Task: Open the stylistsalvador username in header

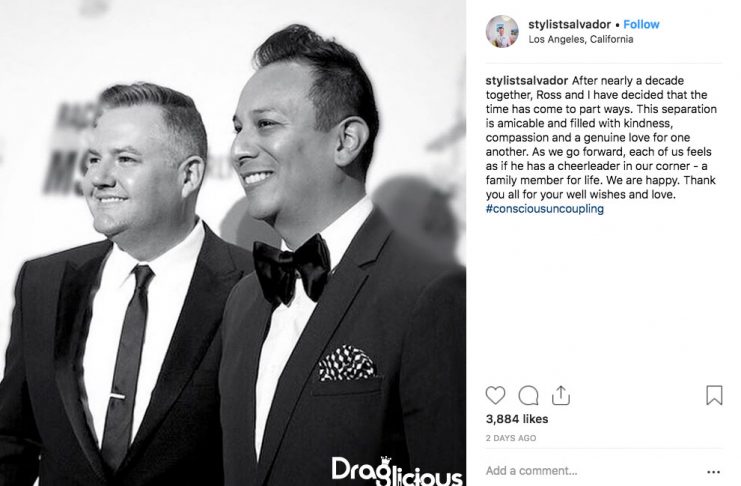Action: (x=569, y=24)
